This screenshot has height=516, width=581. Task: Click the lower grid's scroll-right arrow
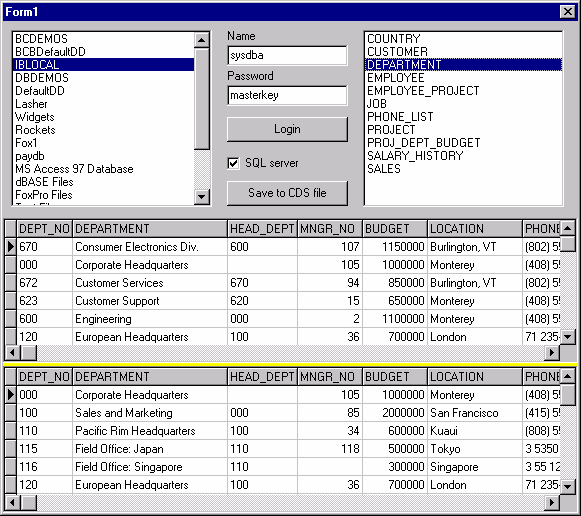pos(552,502)
